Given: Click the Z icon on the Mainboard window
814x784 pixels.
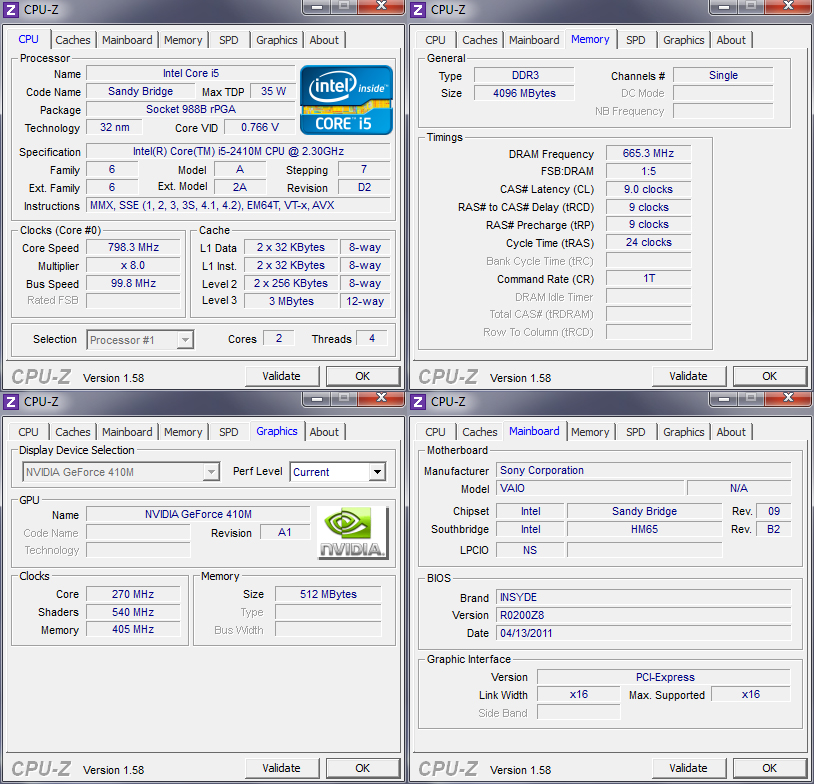Looking at the screenshot, I should [419, 401].
